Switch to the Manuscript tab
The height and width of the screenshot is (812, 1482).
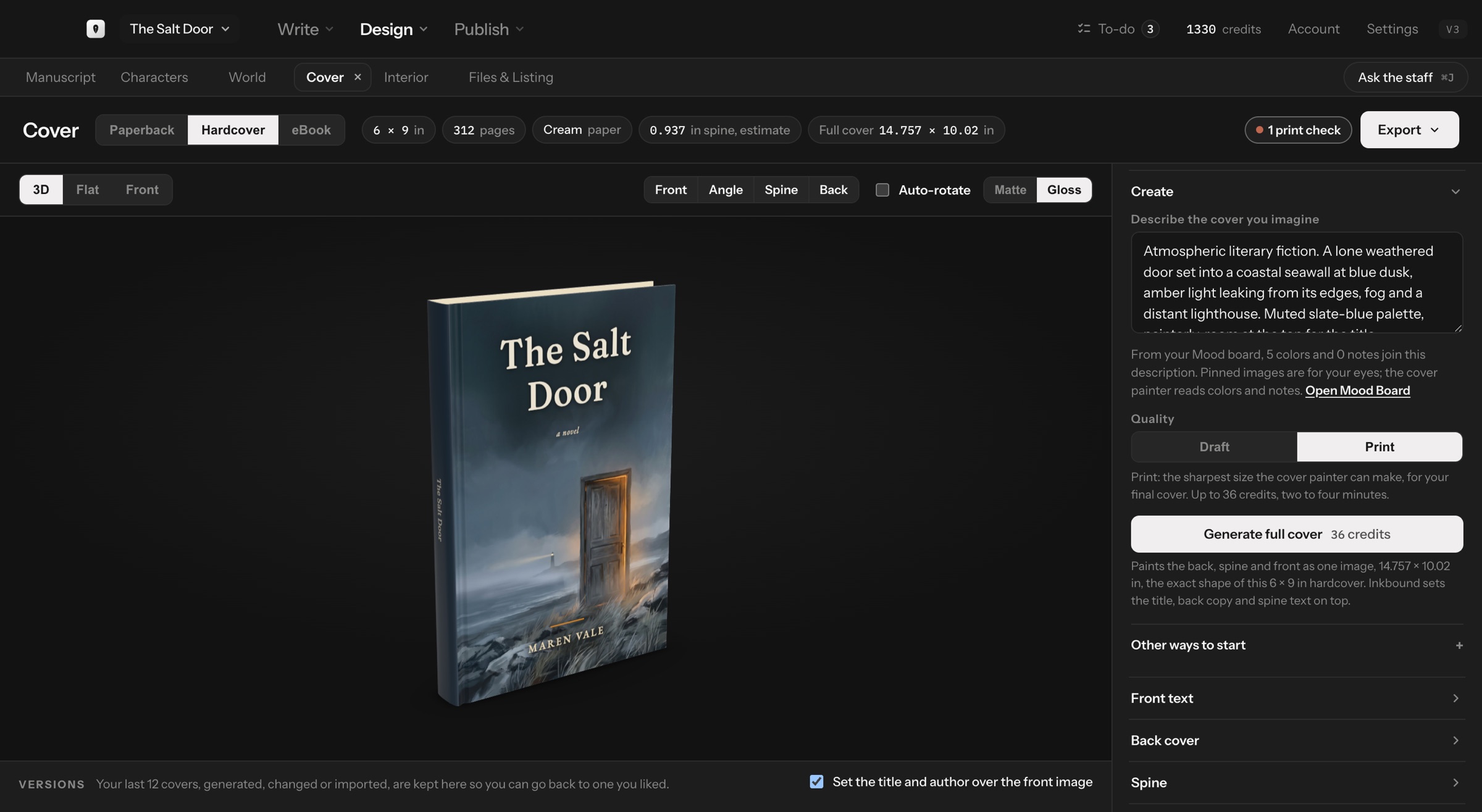(61, 77)
